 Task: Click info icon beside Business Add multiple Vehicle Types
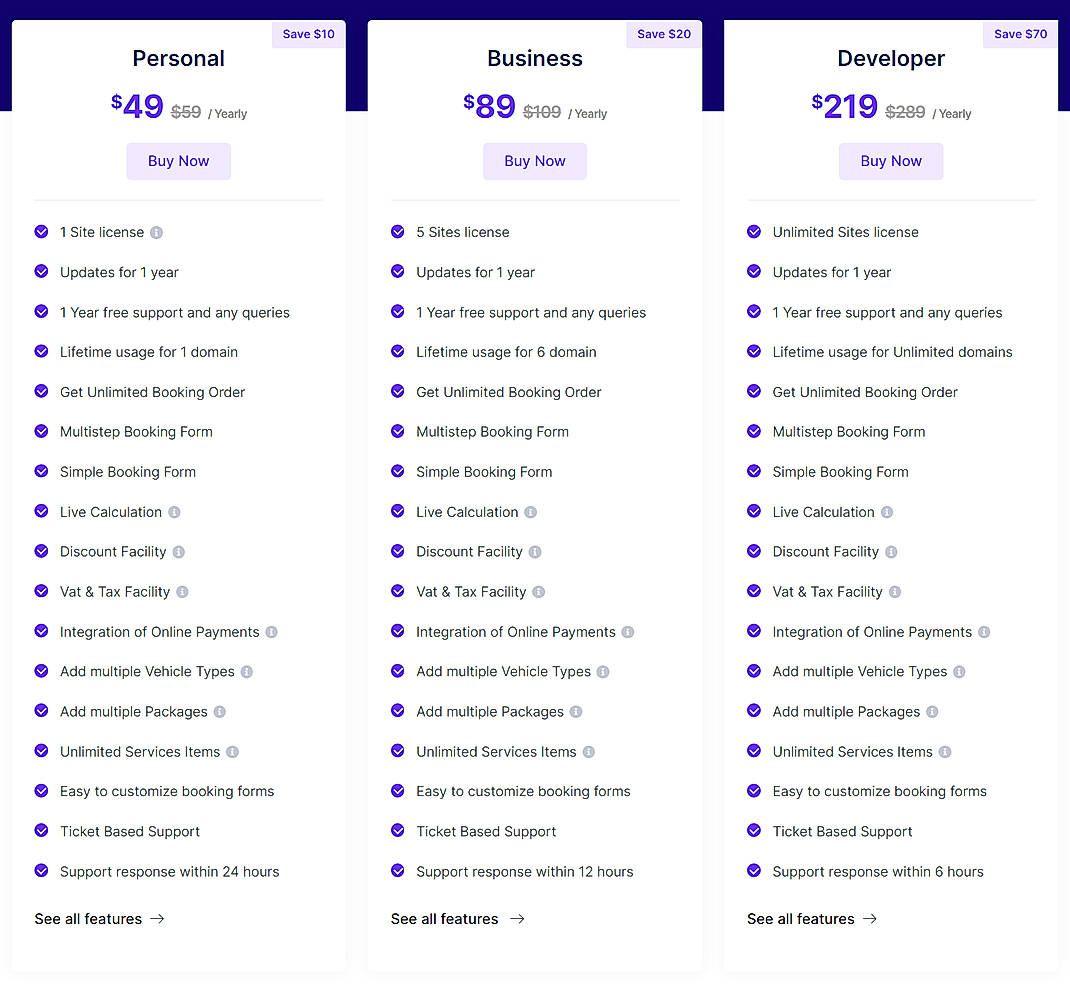pos(603,672)
